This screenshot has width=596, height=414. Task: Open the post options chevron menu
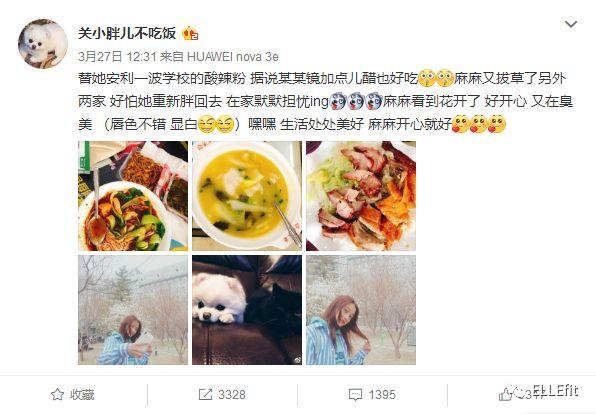pos(571,24)
